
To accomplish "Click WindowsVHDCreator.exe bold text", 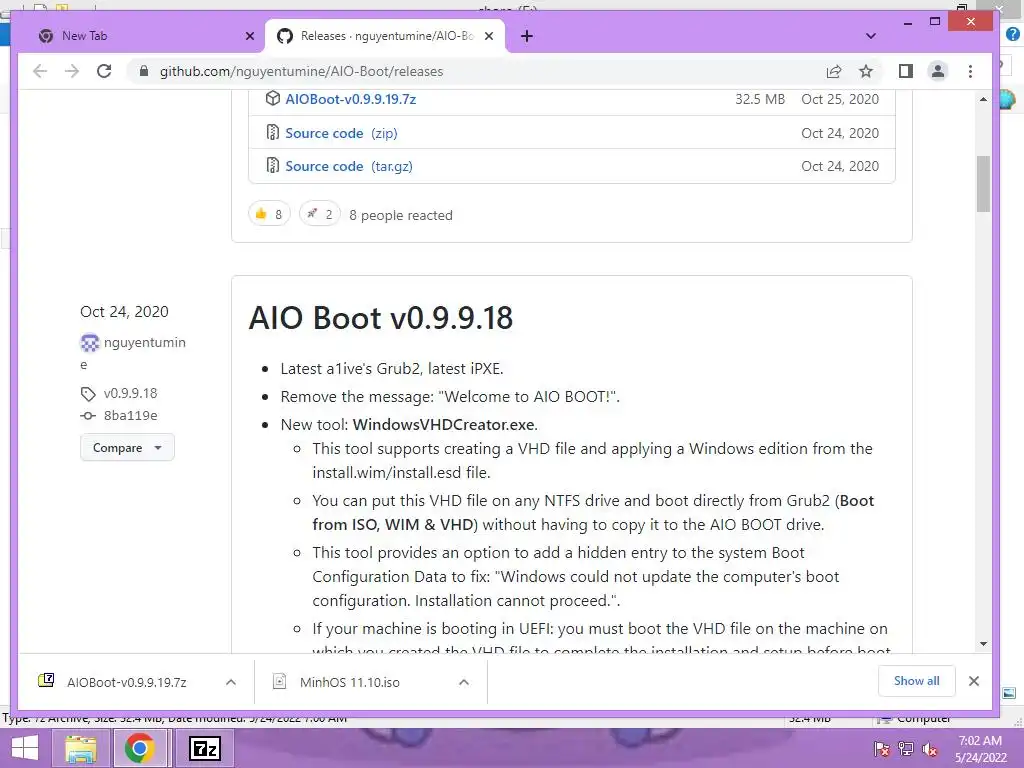I will pos(443,424).
